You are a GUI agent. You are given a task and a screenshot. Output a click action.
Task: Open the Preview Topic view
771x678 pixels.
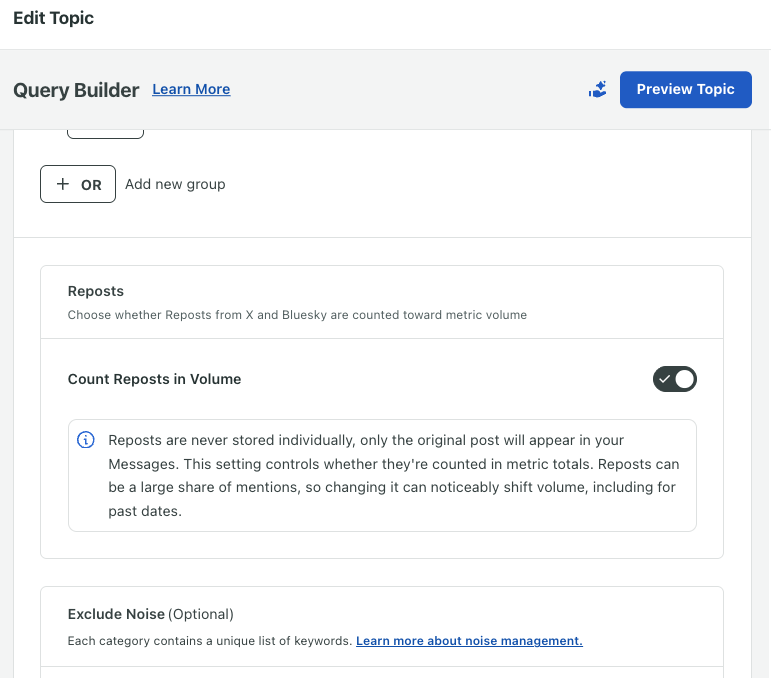coord(685,89)
